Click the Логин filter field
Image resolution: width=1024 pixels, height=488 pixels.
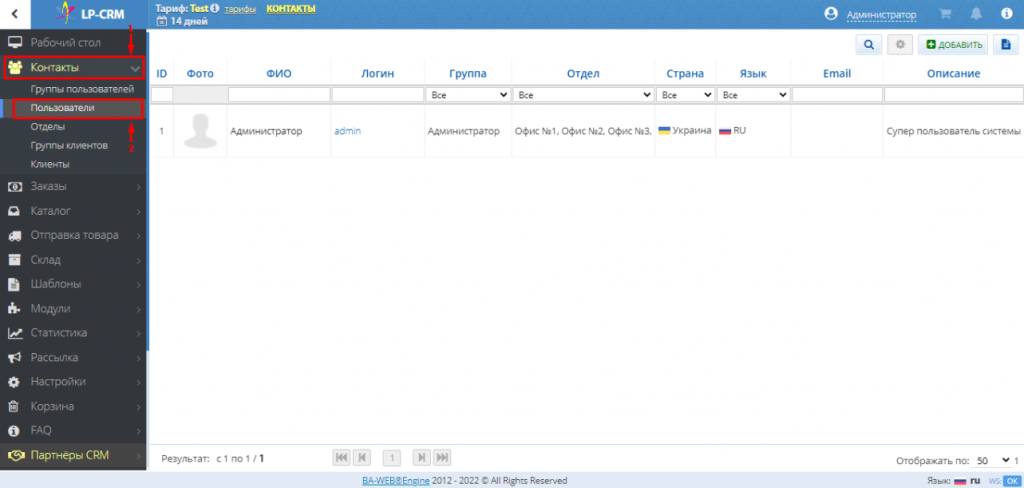(x=378, y=95)
